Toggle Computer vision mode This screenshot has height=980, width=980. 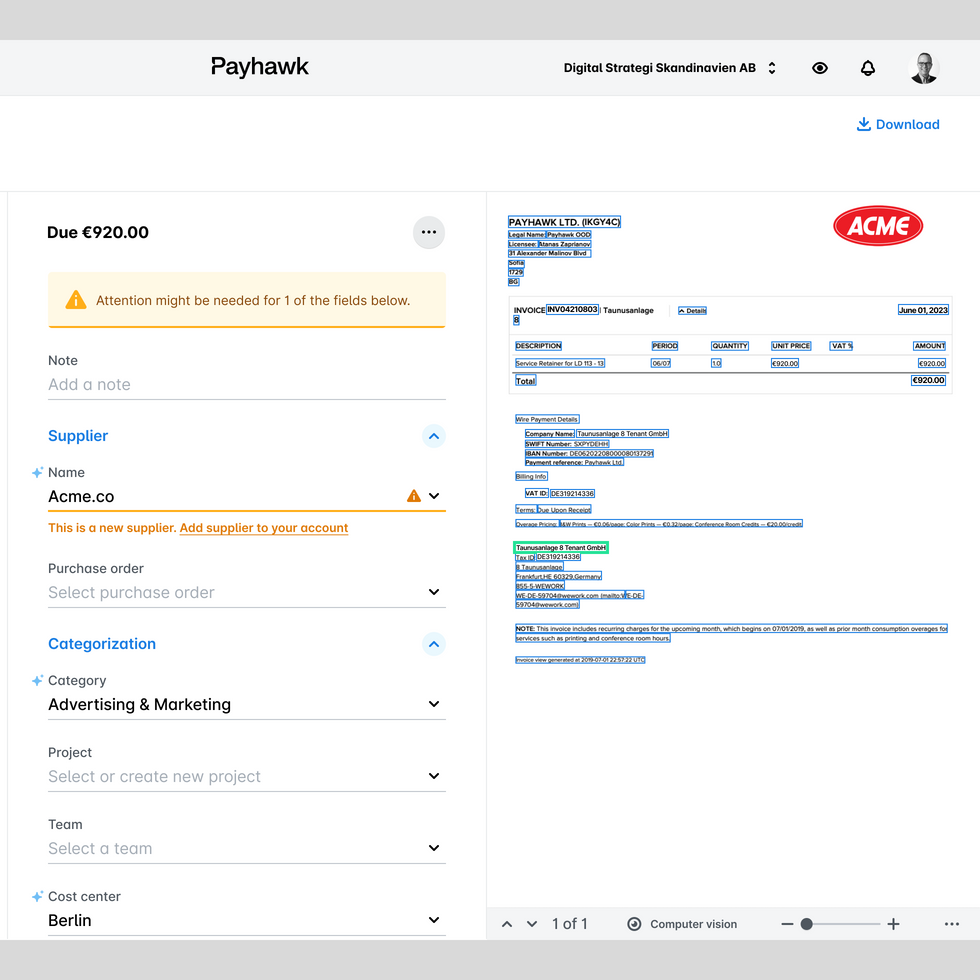(682, 924)
